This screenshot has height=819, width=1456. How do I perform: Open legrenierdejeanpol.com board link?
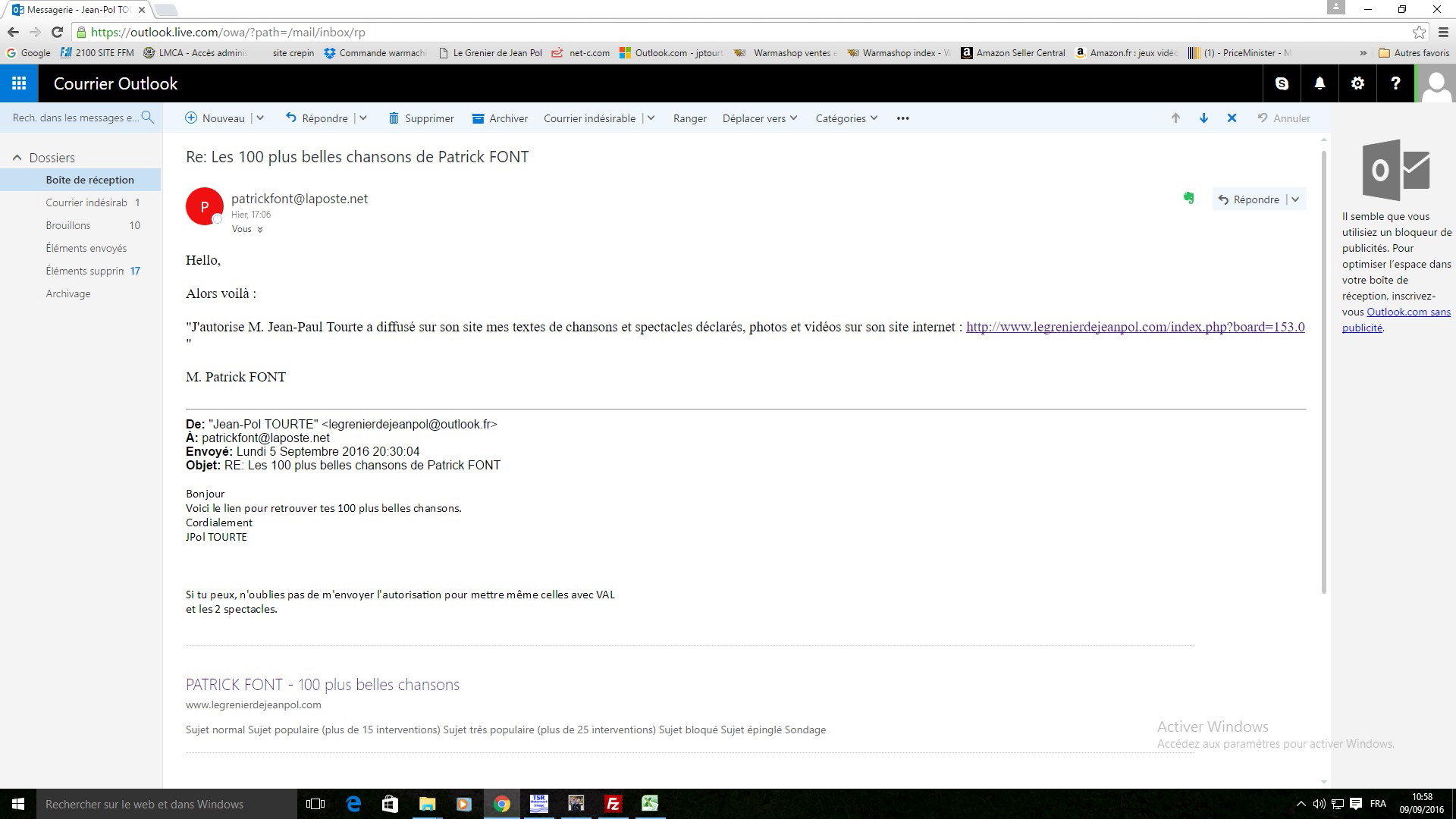coord(1135,327)
